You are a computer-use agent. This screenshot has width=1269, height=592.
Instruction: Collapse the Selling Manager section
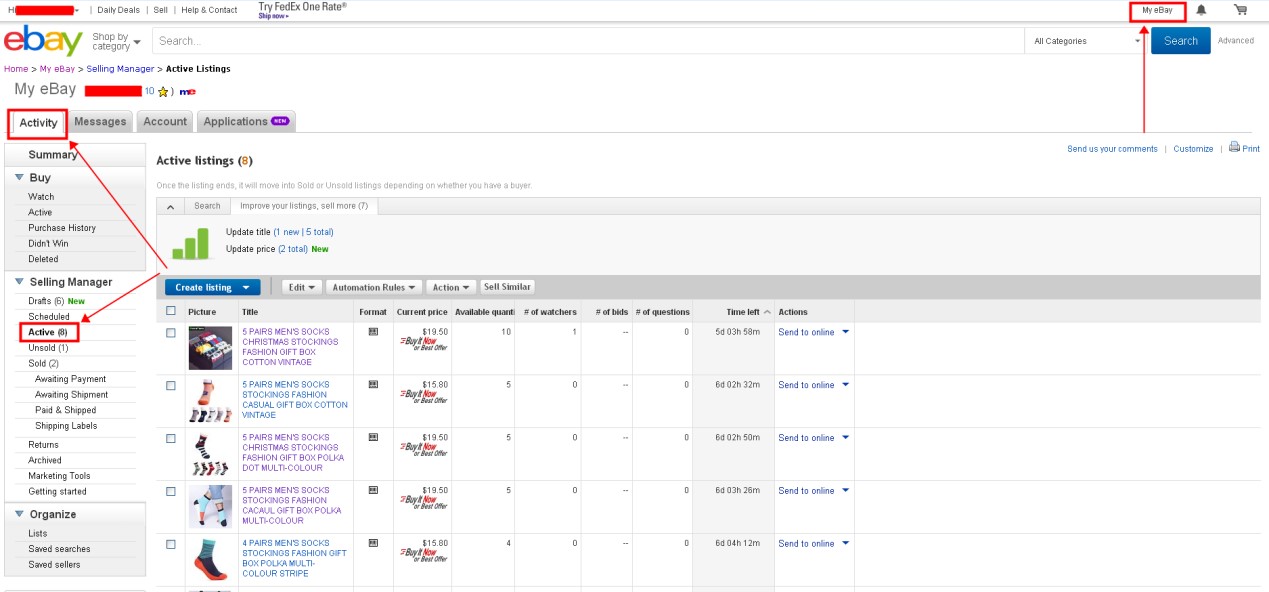point(20,282)
